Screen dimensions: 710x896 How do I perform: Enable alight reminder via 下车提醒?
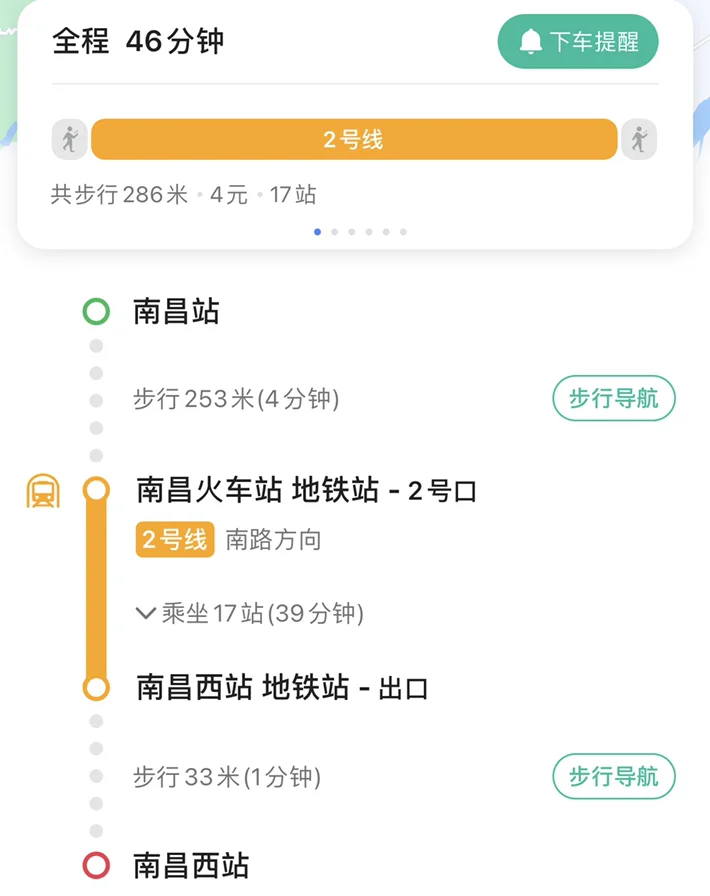[x=577, y=41]
